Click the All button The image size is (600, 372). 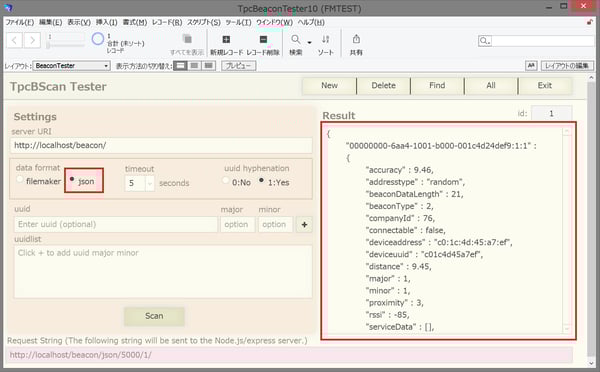pos(491,86)
